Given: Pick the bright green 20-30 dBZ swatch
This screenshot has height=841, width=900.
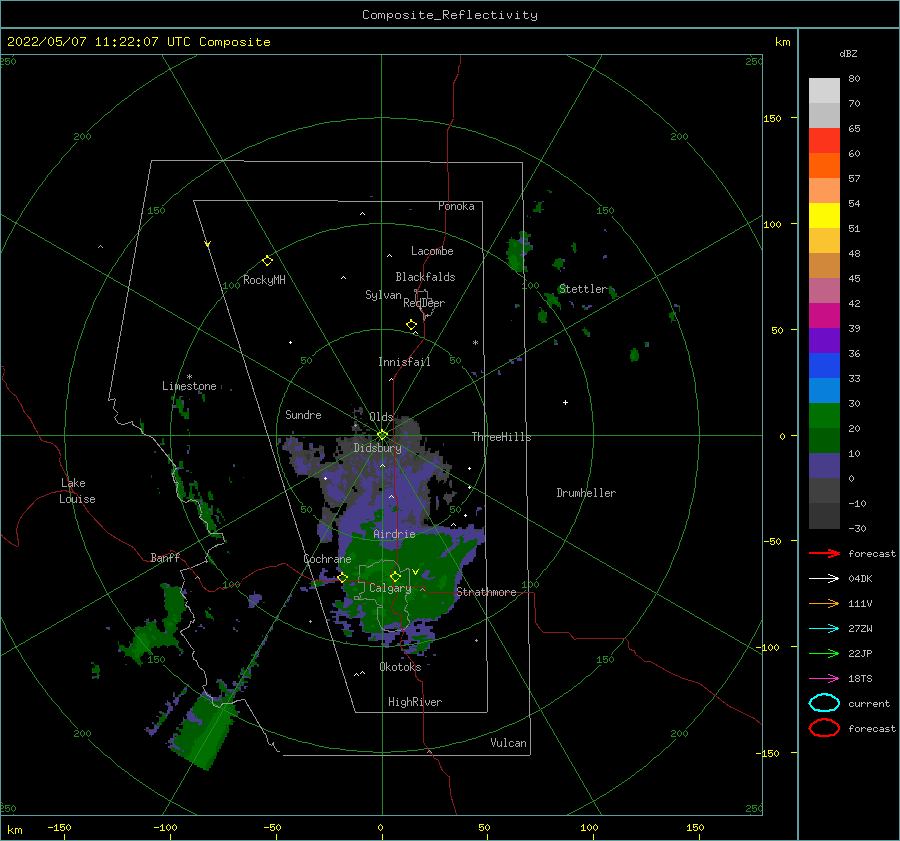Looking at the screenshot, I should tap(824, 416).
